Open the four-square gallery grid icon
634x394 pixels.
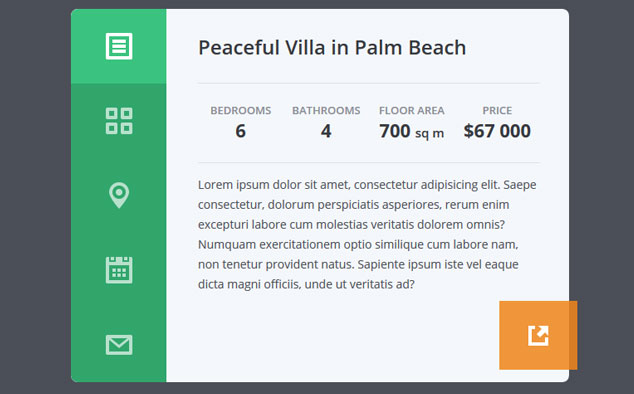119,121
